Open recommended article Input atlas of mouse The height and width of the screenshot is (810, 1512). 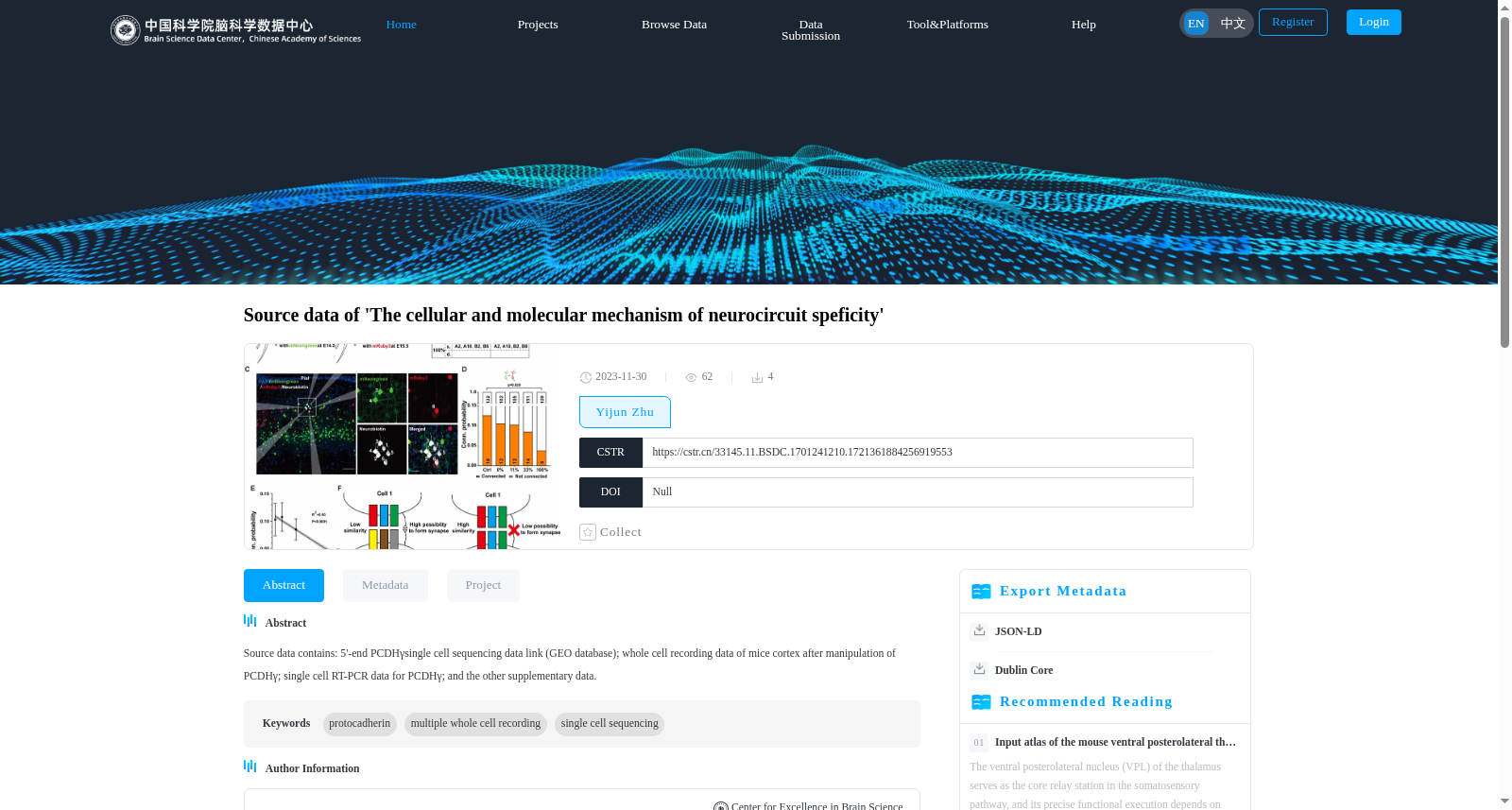pos(1115,742)
